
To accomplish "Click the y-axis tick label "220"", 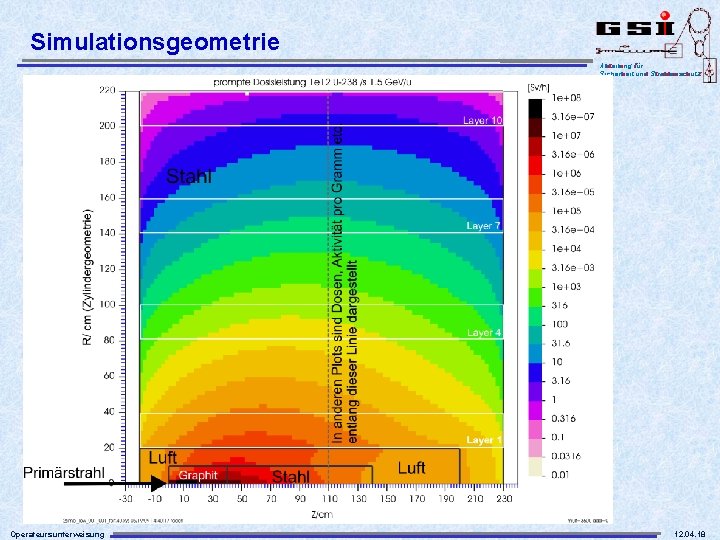I will 107,90.
